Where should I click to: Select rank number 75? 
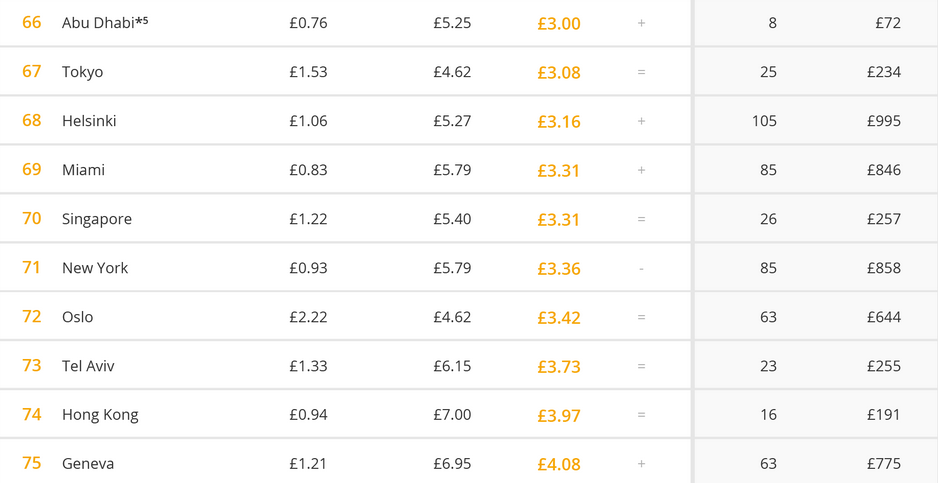tap(32, 463)
